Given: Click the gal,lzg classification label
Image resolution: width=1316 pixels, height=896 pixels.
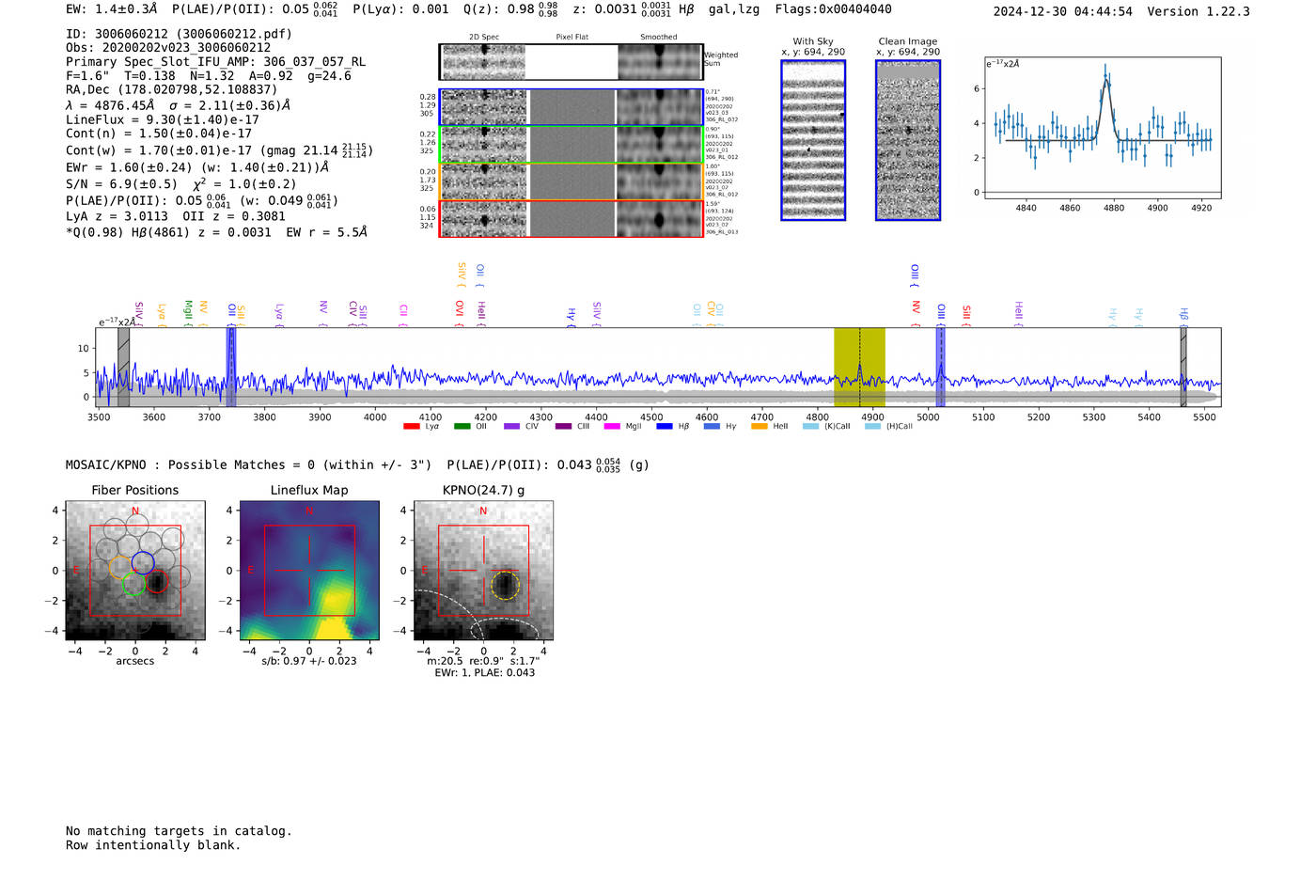Looking at the screenshot, I should click(734, 9).
